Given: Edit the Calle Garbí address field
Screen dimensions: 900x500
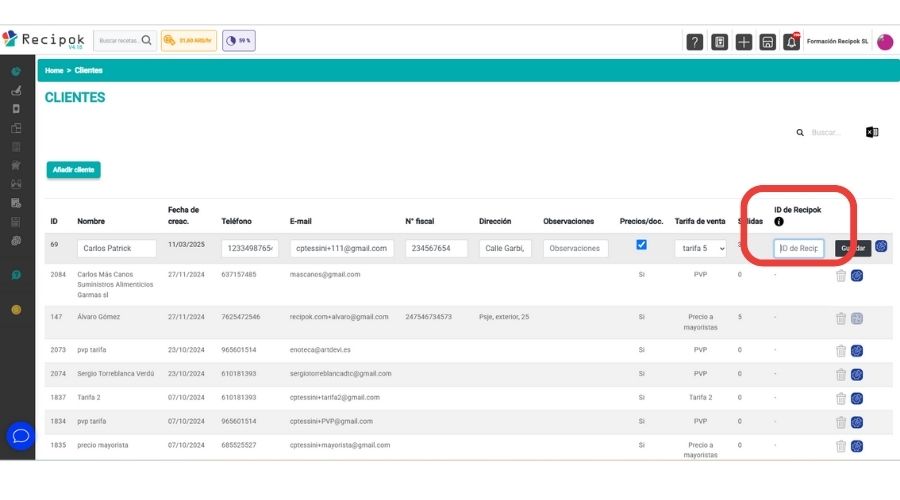Looking at the screenshot, I should (505, 249).
